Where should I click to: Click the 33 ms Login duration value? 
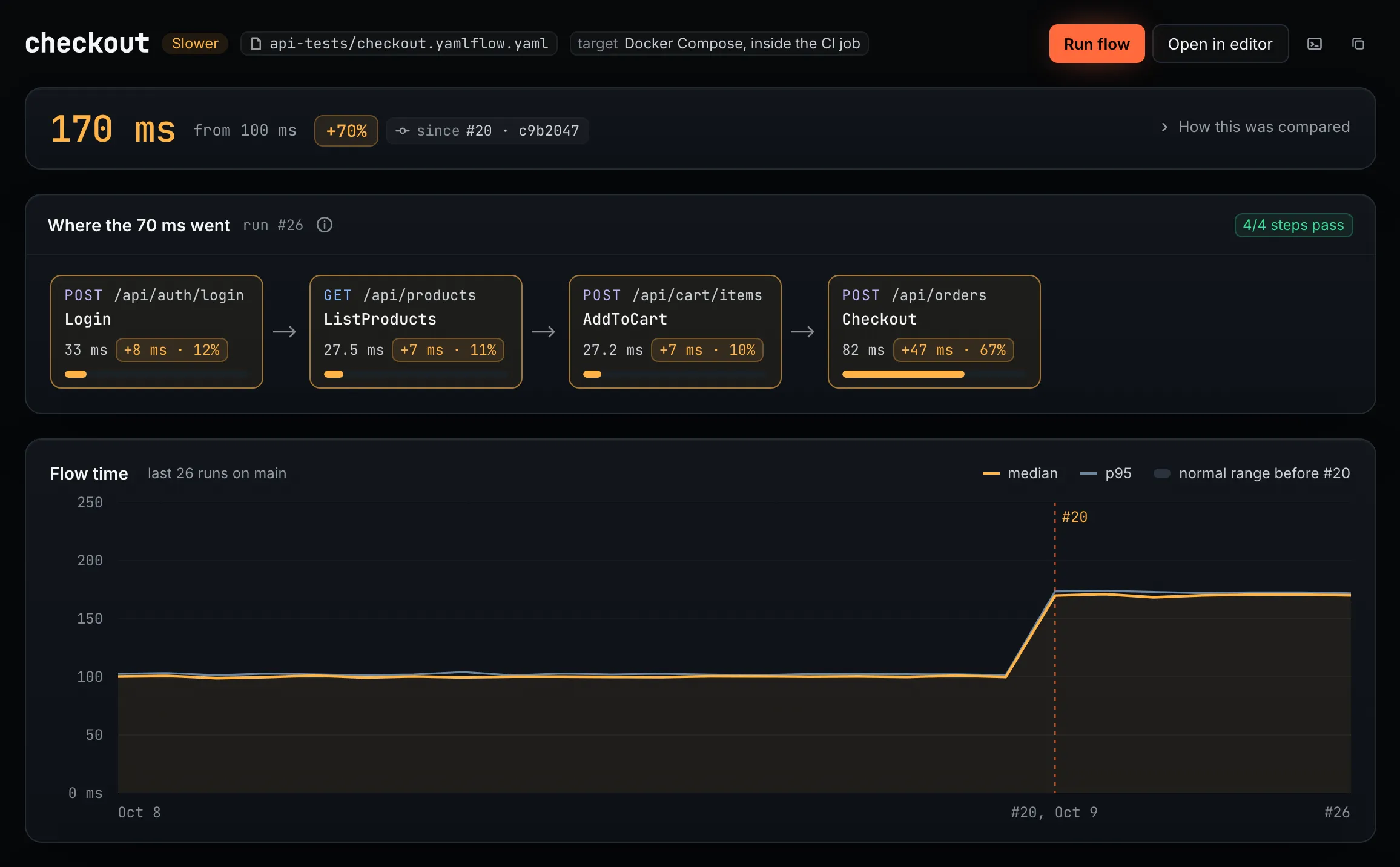pyautogui.click(x=86, y=350)
